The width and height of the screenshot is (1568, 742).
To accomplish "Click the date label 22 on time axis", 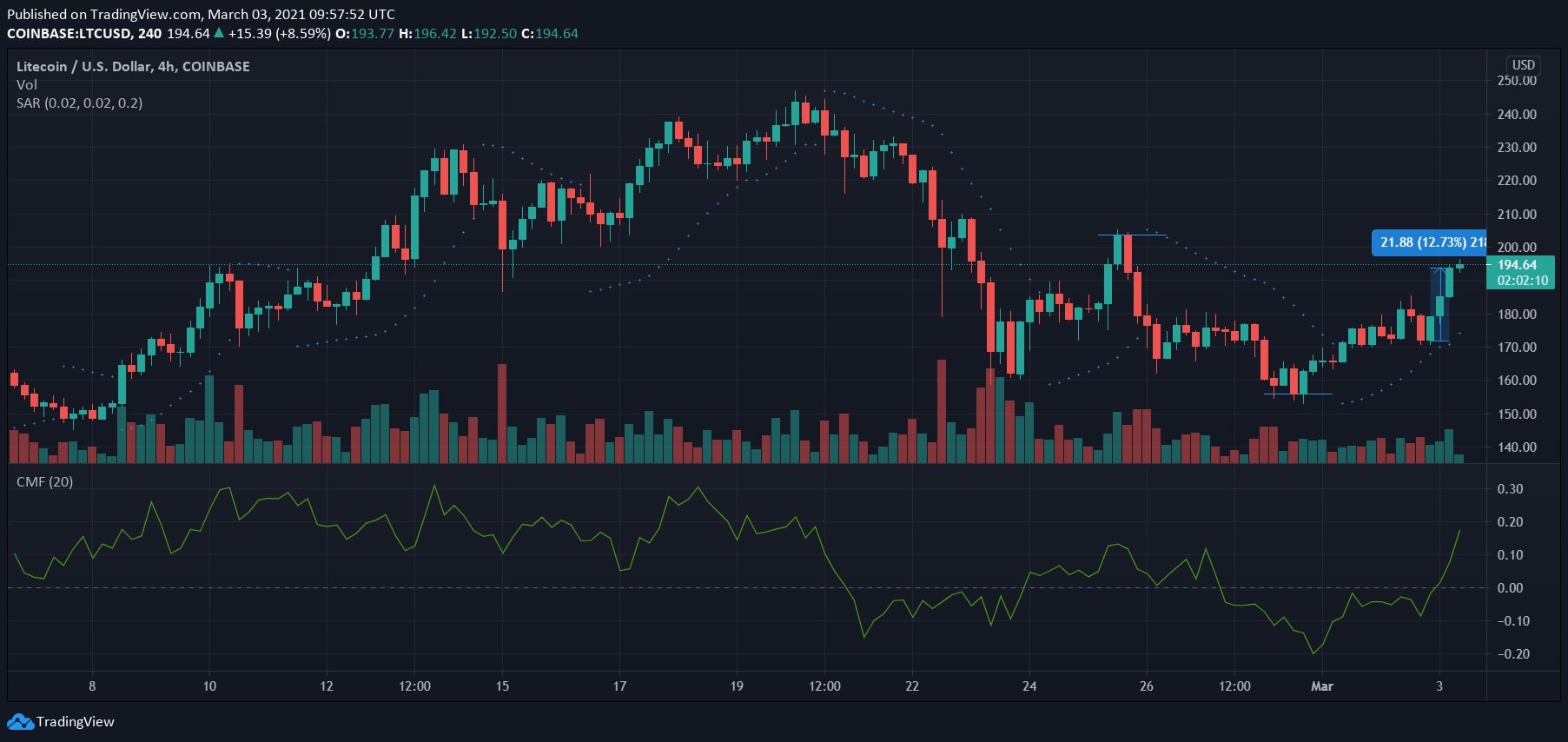I will [912, 686].
